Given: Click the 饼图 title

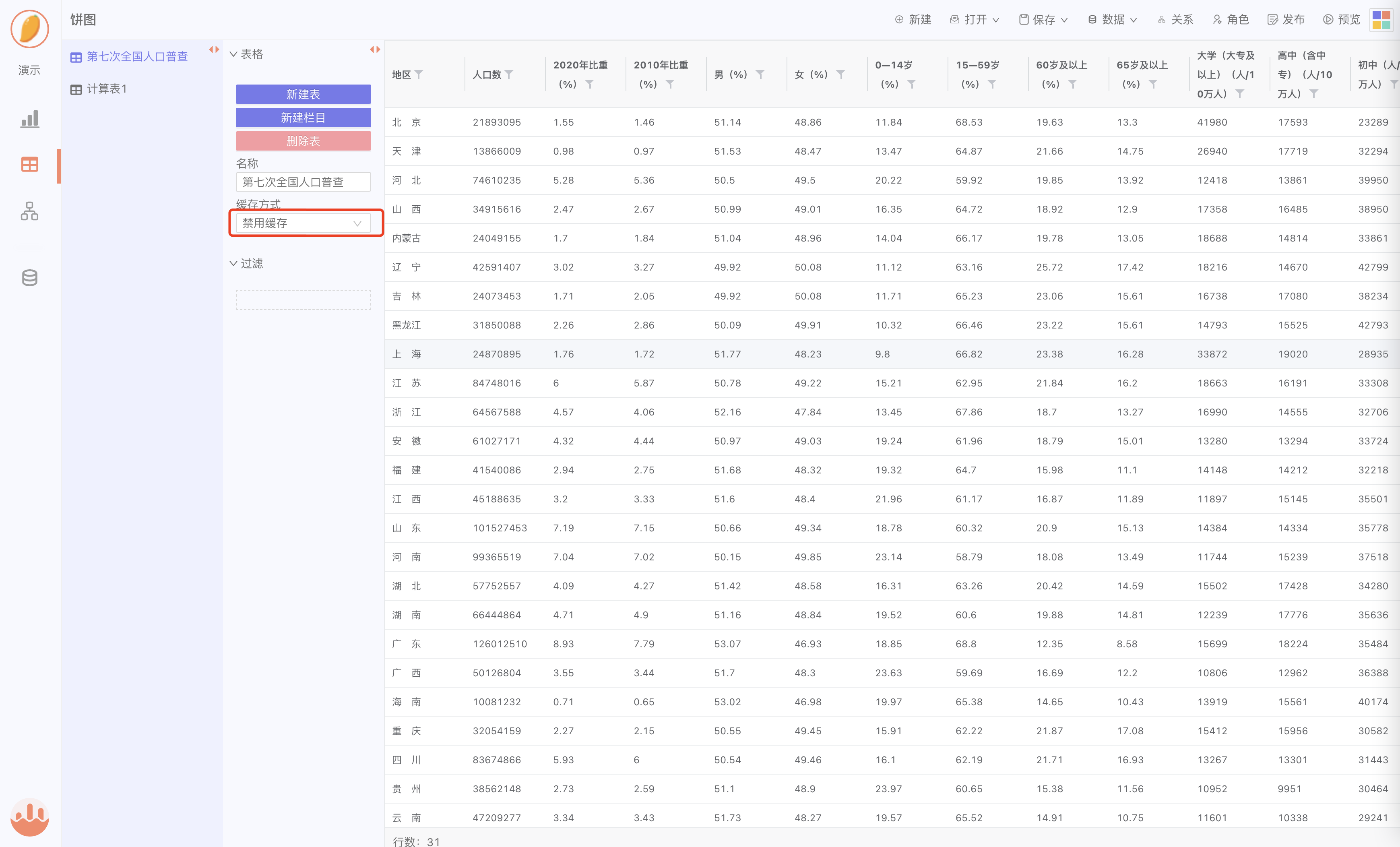Looking at the screenshot, I should [x=83, y=20].
